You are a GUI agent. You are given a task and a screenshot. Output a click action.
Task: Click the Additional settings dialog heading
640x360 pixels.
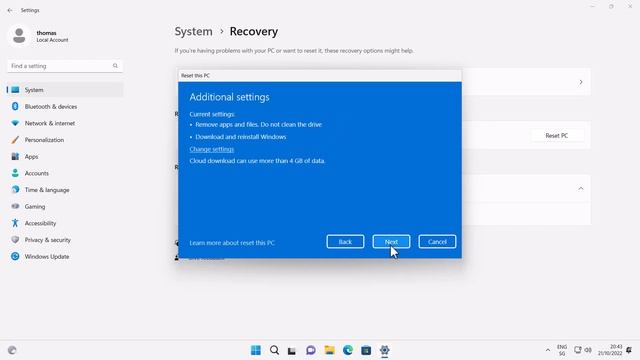click(x=229, y=97)
